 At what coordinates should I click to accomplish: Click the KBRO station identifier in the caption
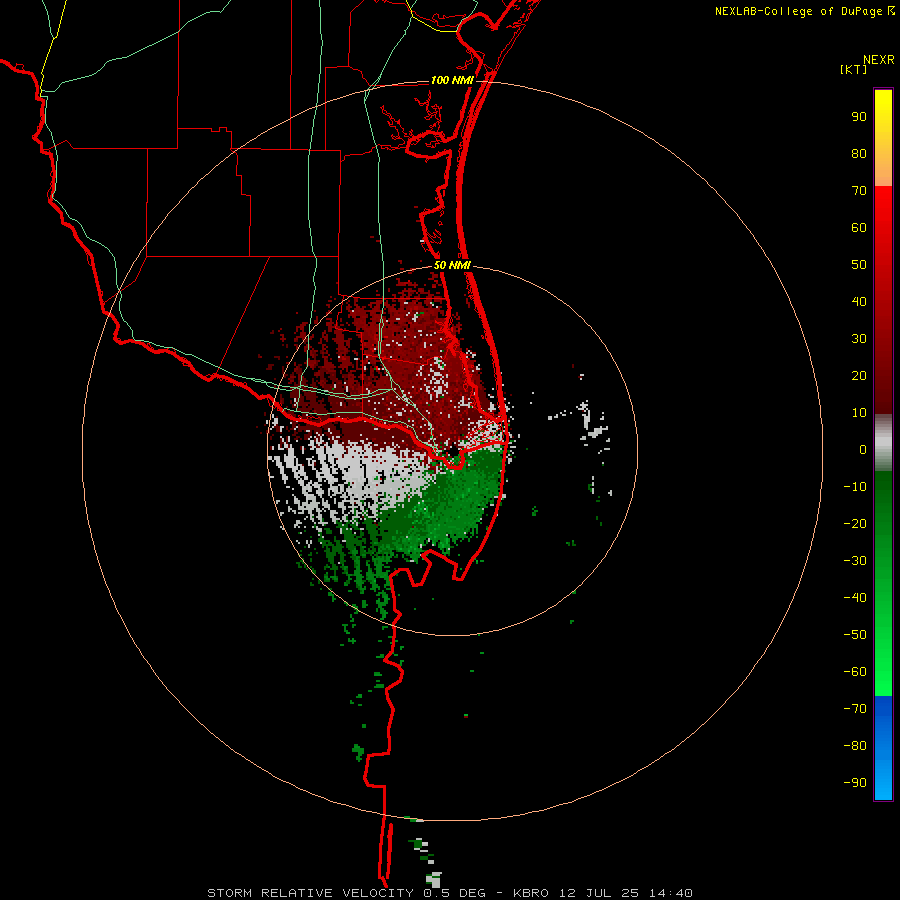click(x=530, y=893)
